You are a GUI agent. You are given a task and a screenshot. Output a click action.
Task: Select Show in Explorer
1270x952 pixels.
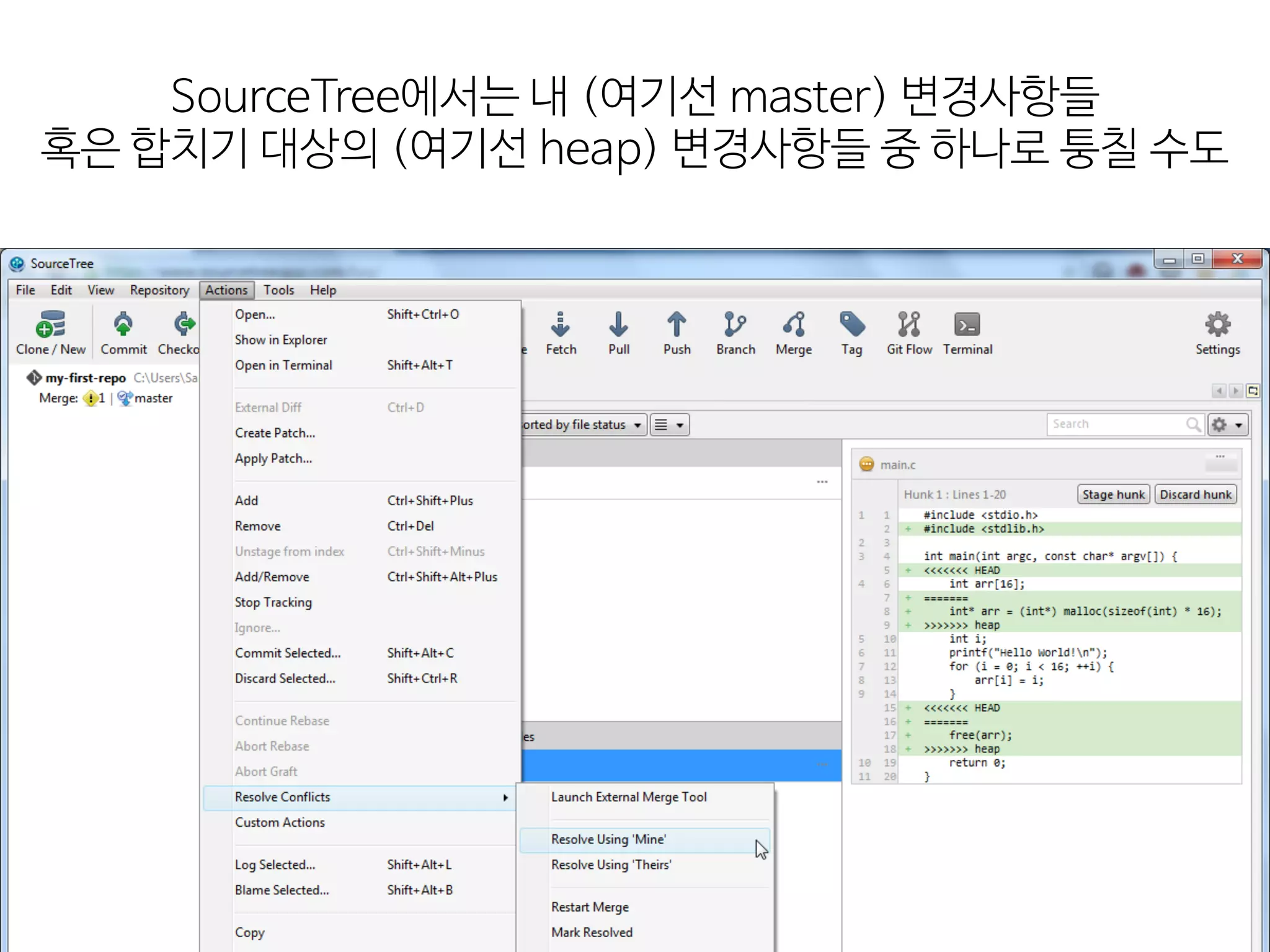point(361,340)
